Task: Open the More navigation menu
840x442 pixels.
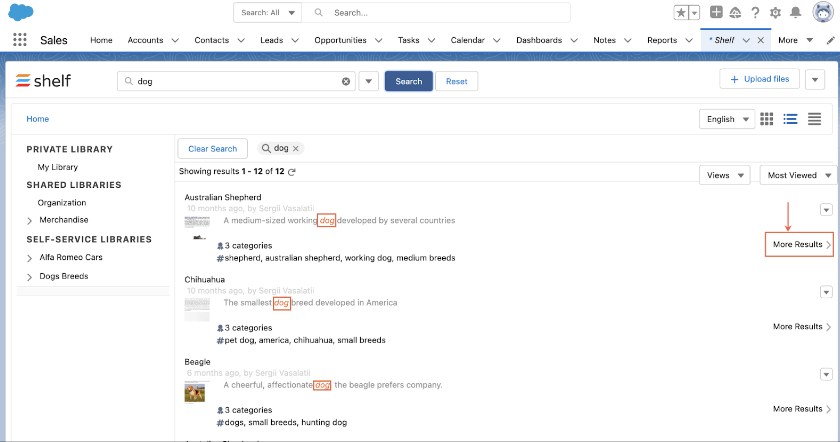Action: (796, 40)
